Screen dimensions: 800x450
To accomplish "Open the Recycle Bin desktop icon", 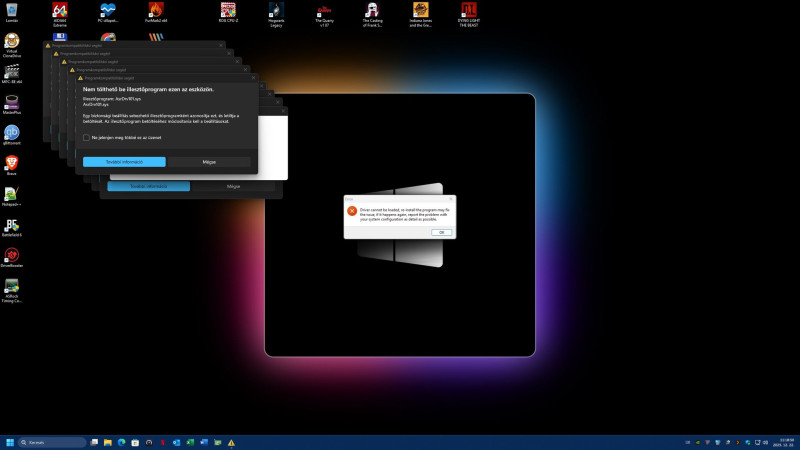I will coord(12,13).
